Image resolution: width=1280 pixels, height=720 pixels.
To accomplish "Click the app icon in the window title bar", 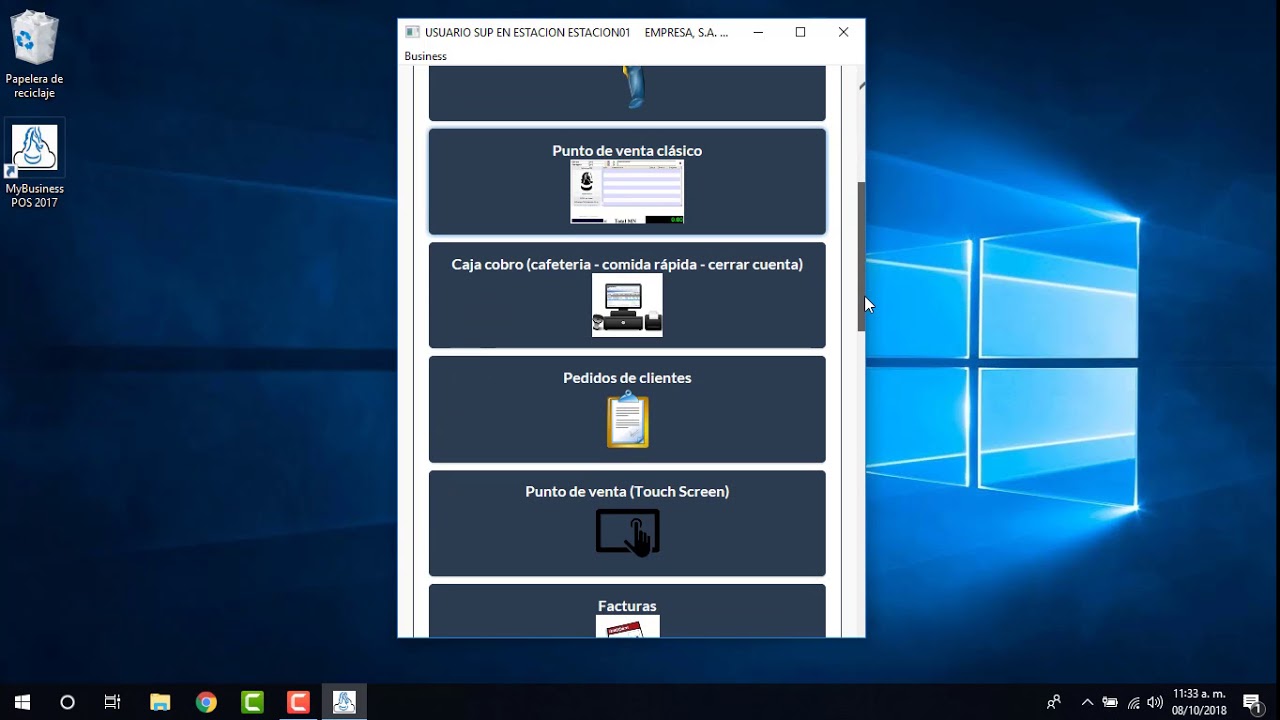I will pyautogui.click(x=412, y=32).
